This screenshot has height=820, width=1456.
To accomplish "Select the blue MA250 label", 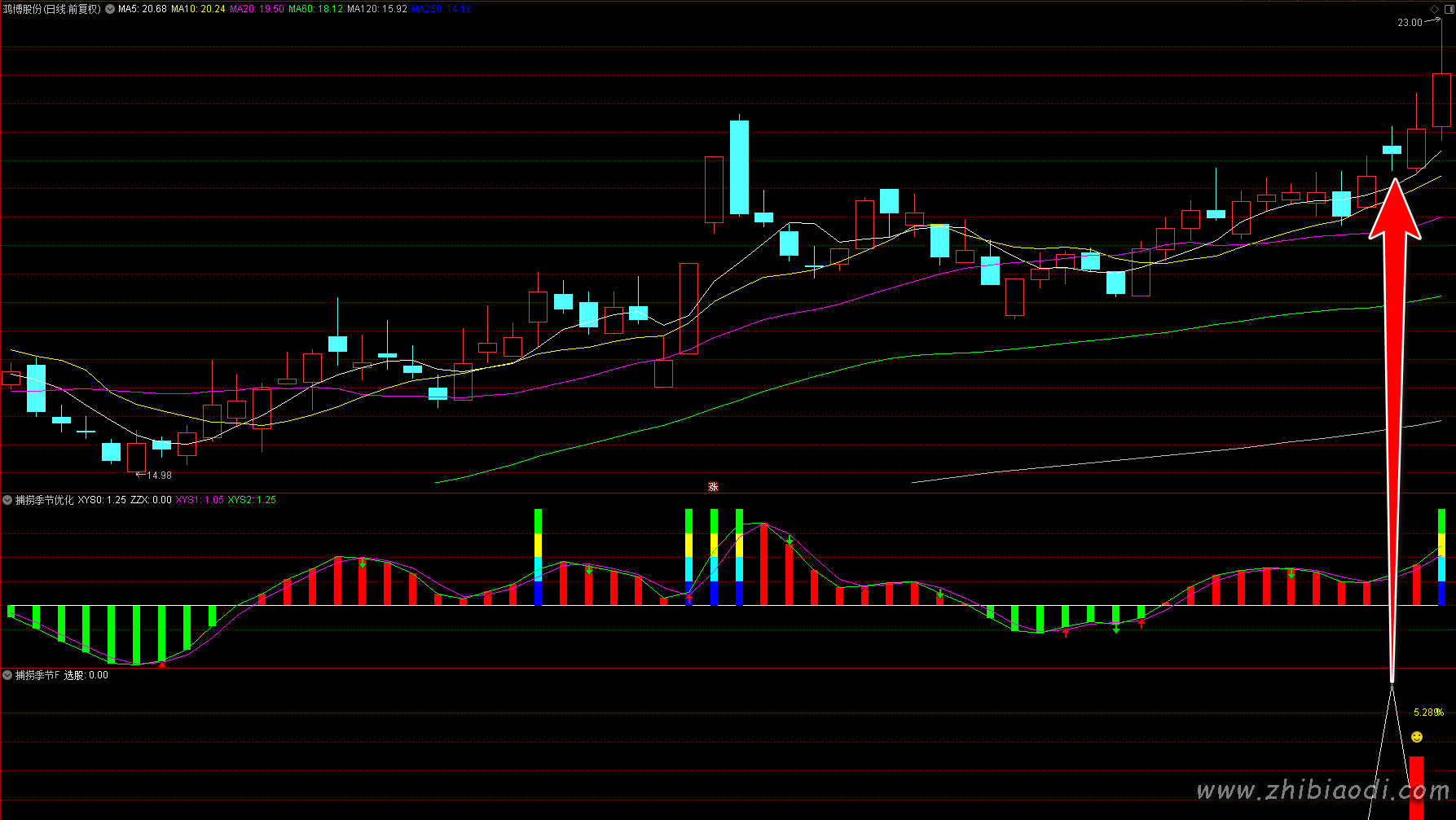I will [x=442, y=9].
